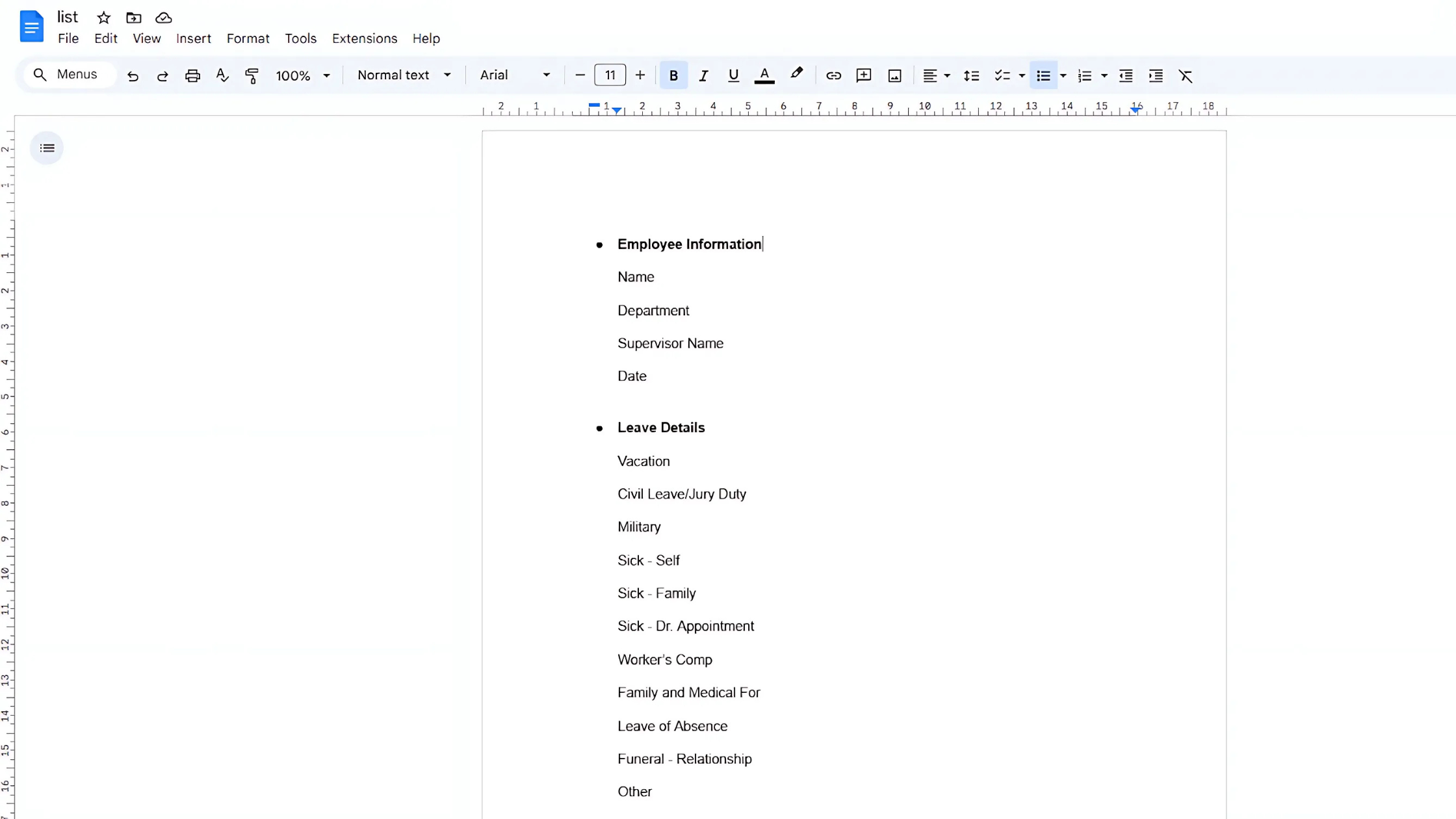The width and height of the screenshot is (1456, 819).
Task: Open the Arial font dropdown
Action: (515, 75)
